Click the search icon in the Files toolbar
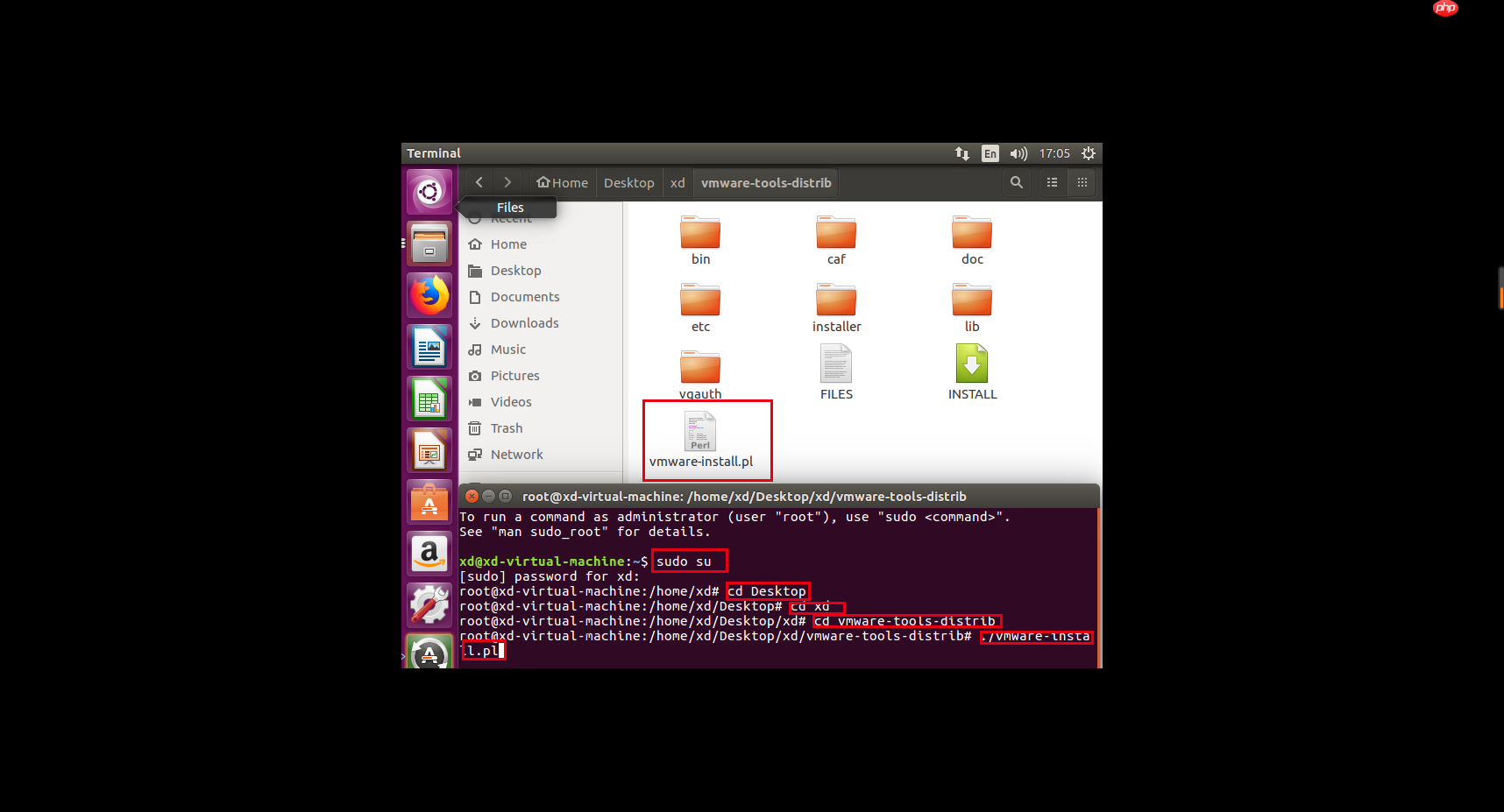Viewport: 1504px width, 812px height. tap(1016, 182)
